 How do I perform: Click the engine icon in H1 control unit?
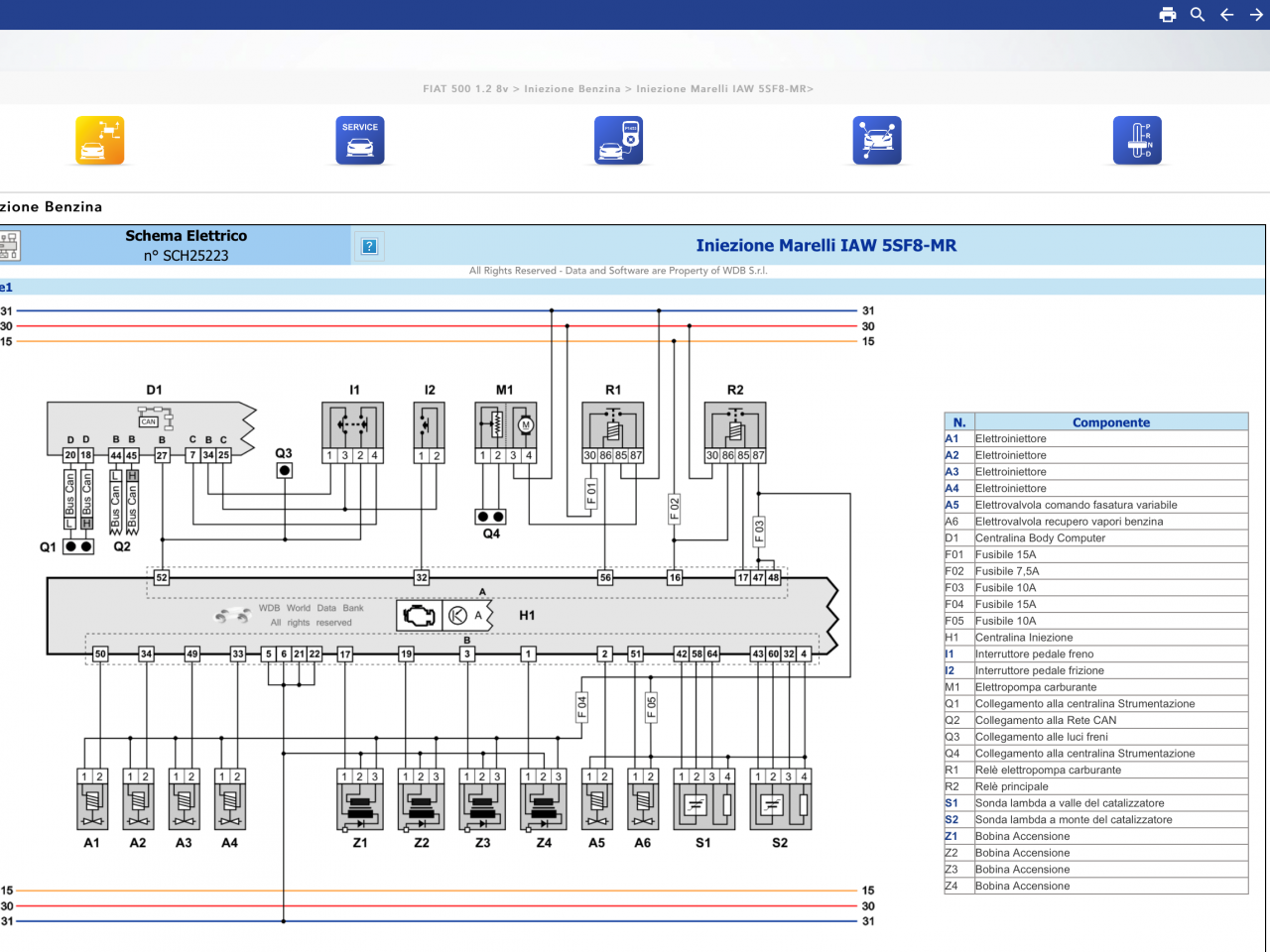click(419, 616)
